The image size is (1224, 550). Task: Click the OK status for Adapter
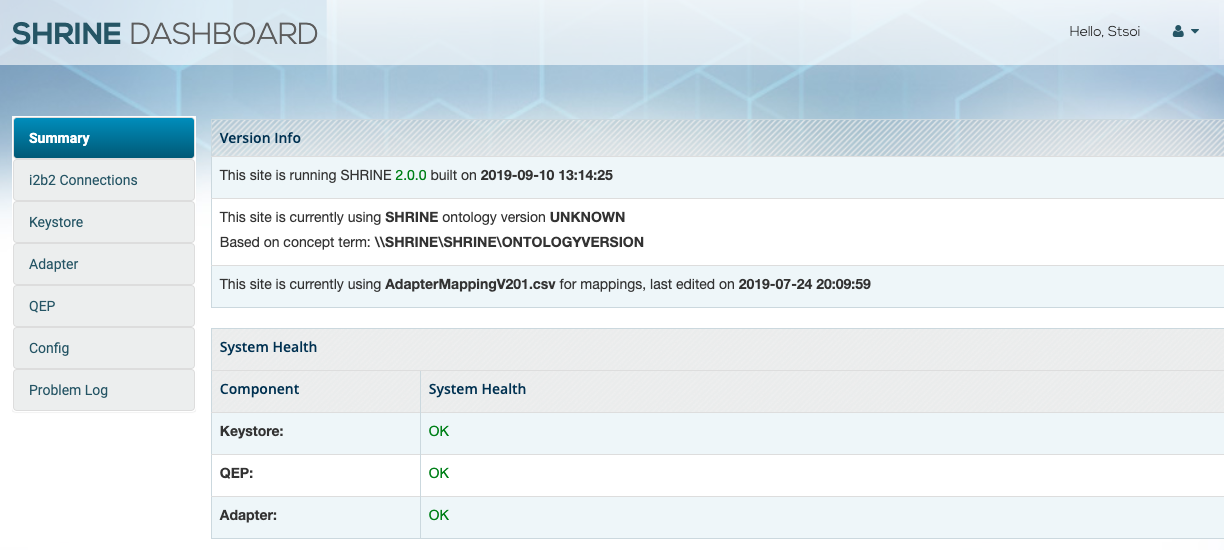coord(439,515)
